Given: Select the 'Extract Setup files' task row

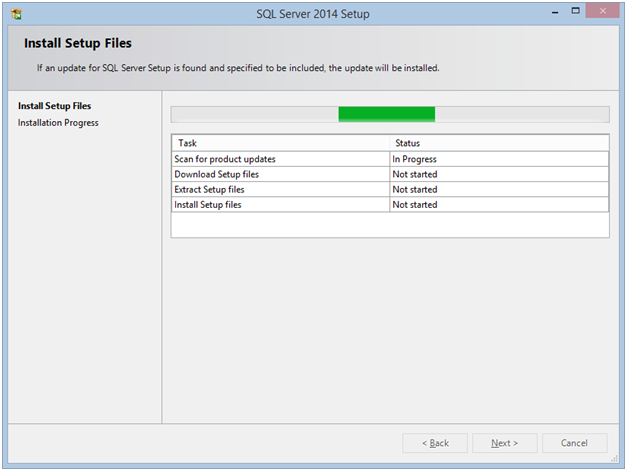Looking at the screenshot, I should (390, 190).
